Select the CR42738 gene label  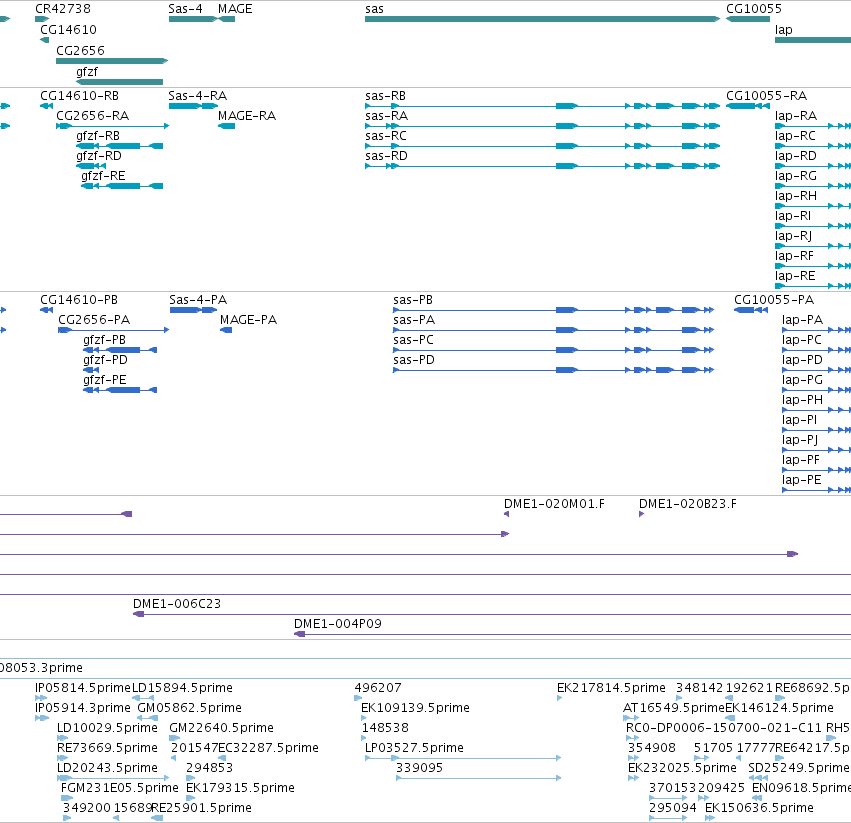click(x=62, y=9)
